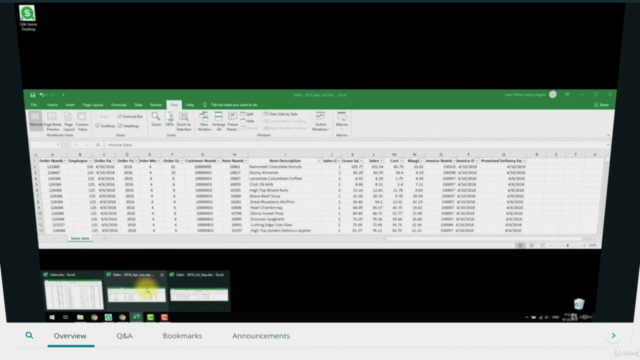The height and width of the screenshot is (360, 640).
Task: Open the Item Description filter arrow
Action: 319,161
